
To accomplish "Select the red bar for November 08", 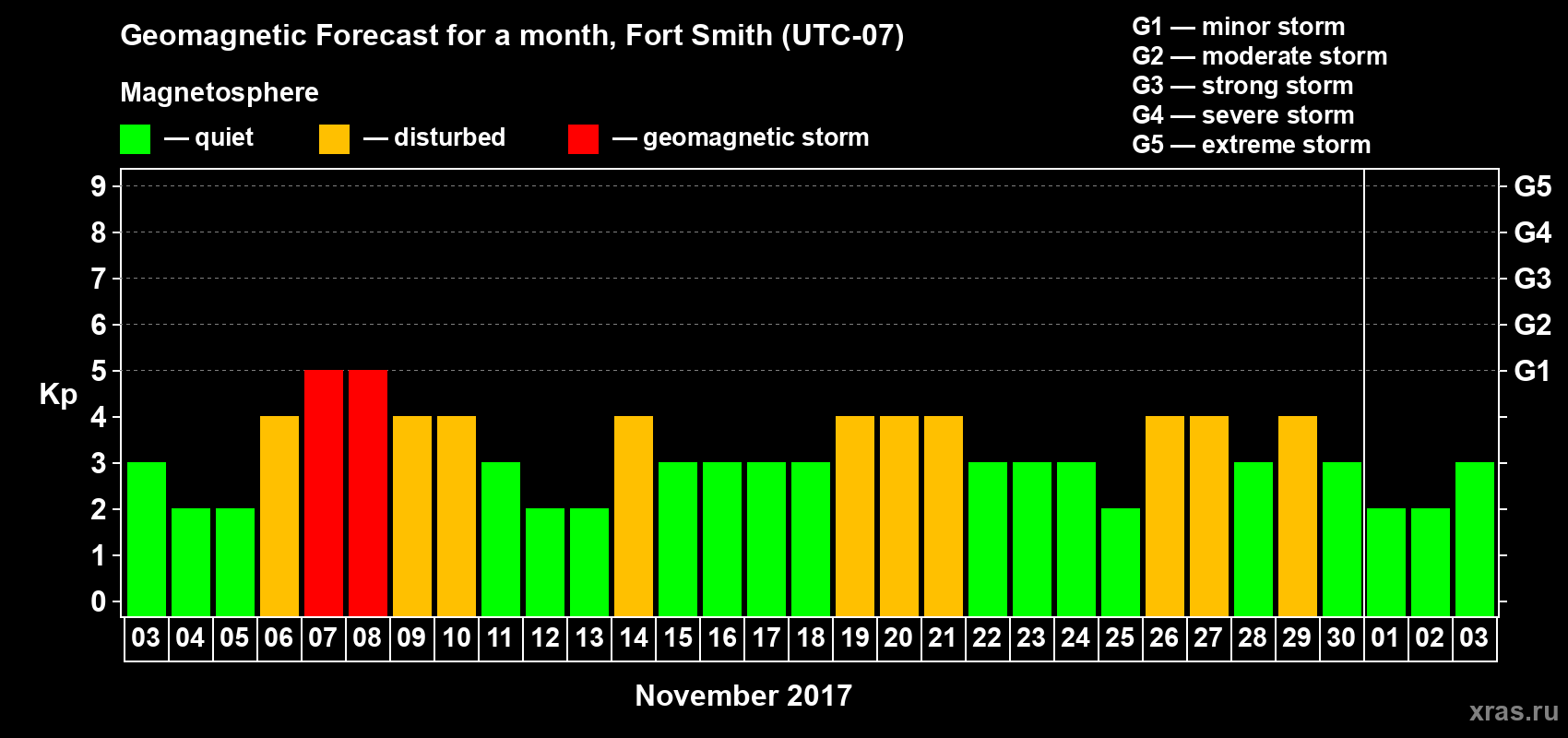I will coord(368,493).
